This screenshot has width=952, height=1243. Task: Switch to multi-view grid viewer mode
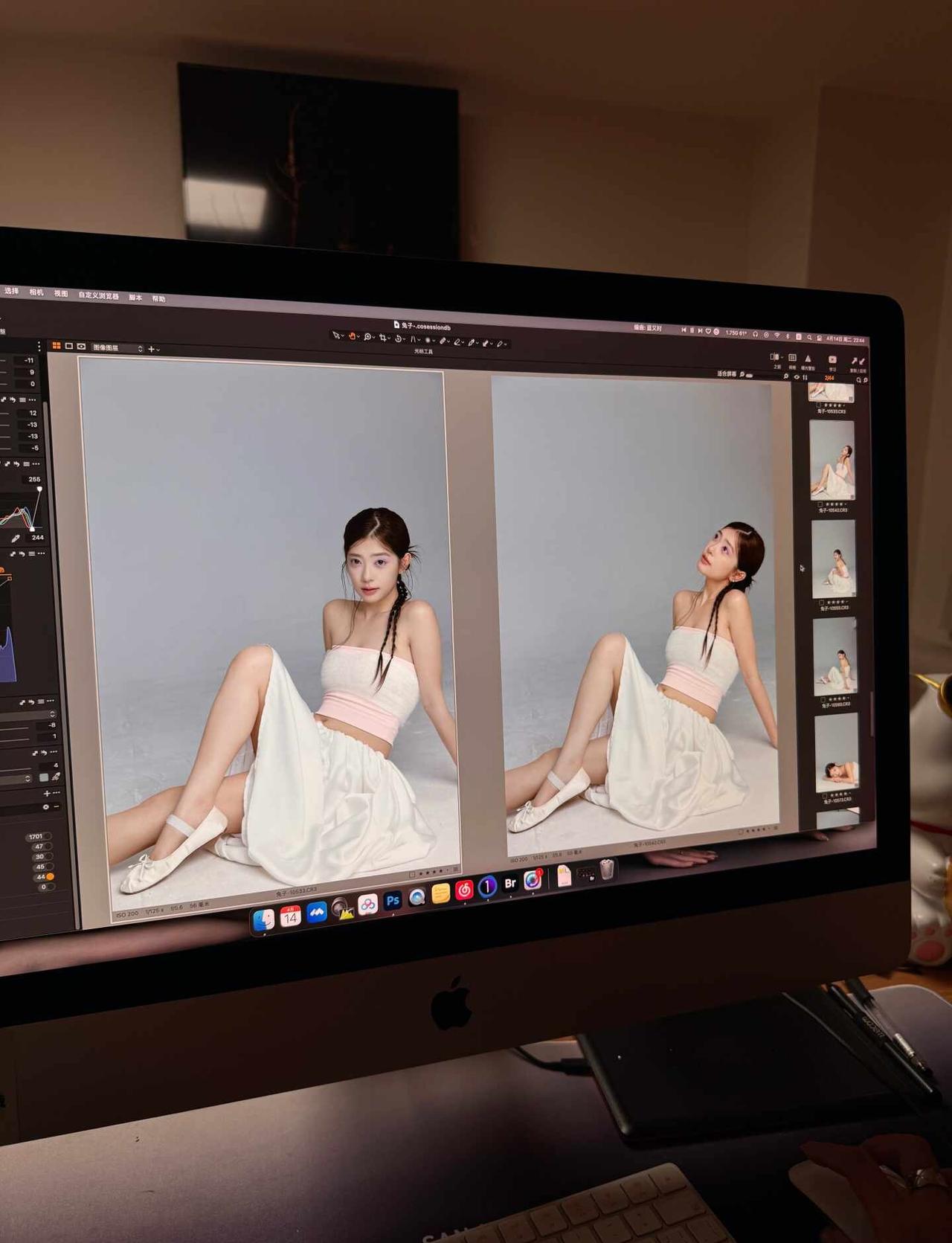click(x=57, y=346)
